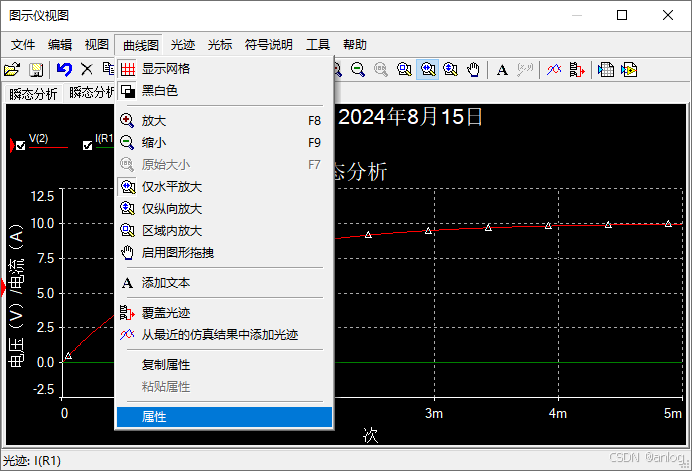Screen dimensions: 692x471
Task: Click the export to LabVIEW toolbar icon
Action: (629, 70)
